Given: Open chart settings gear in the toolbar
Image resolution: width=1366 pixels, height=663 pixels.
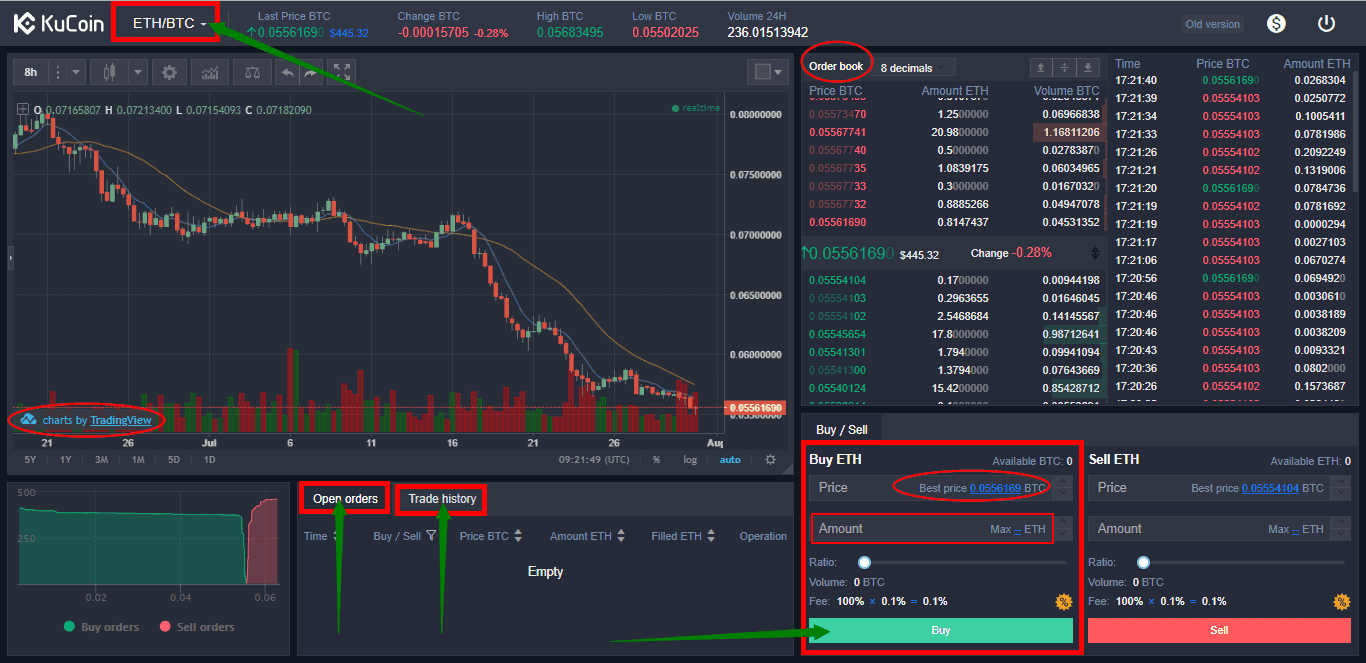Looking at the screenshot, I should pos(169,72).
